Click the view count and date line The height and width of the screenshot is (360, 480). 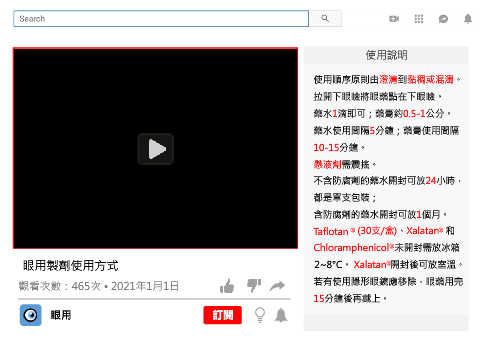pyautogui.click(x=99, y=286)
